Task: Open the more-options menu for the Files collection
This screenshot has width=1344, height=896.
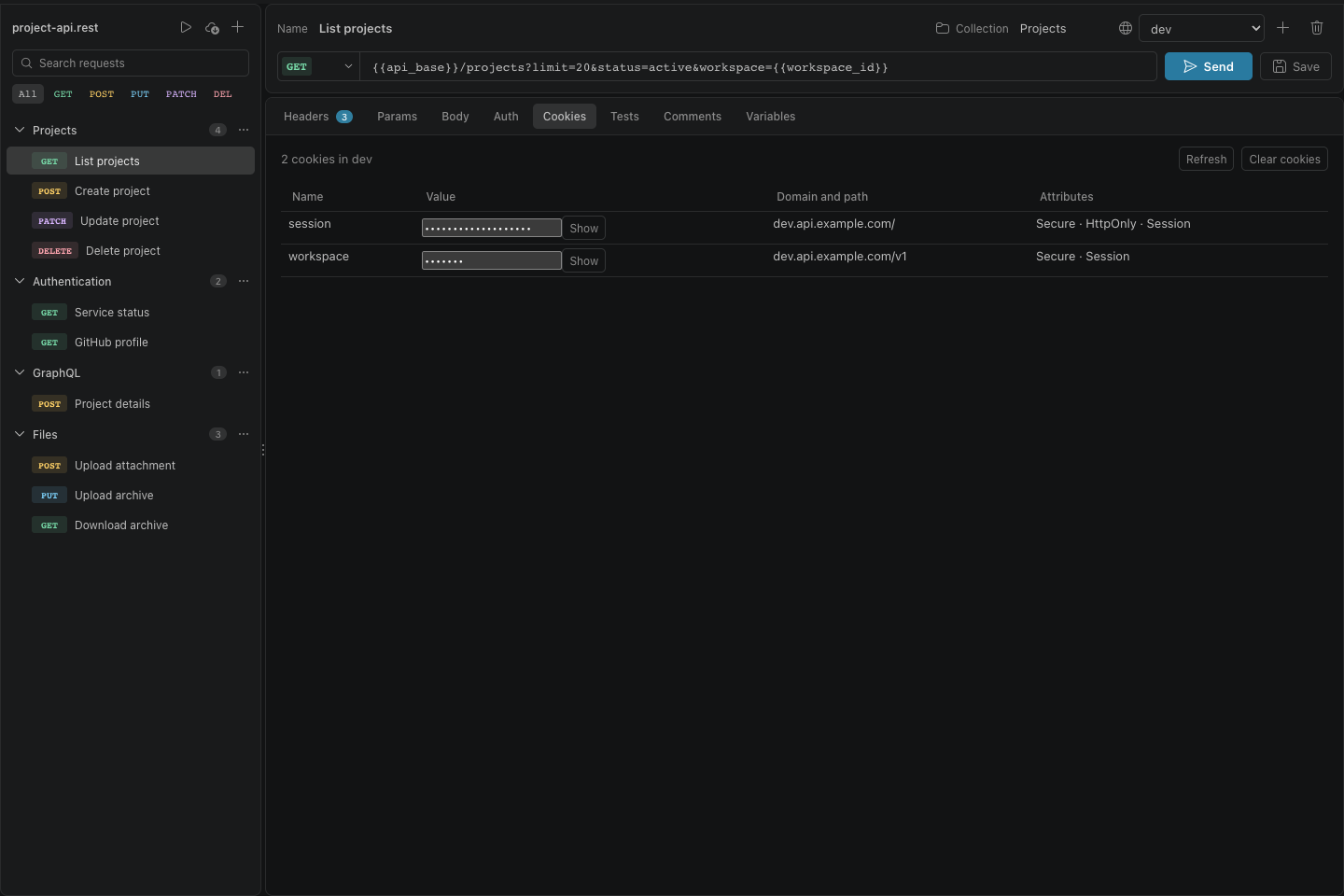Action: (x=244, y=434)
